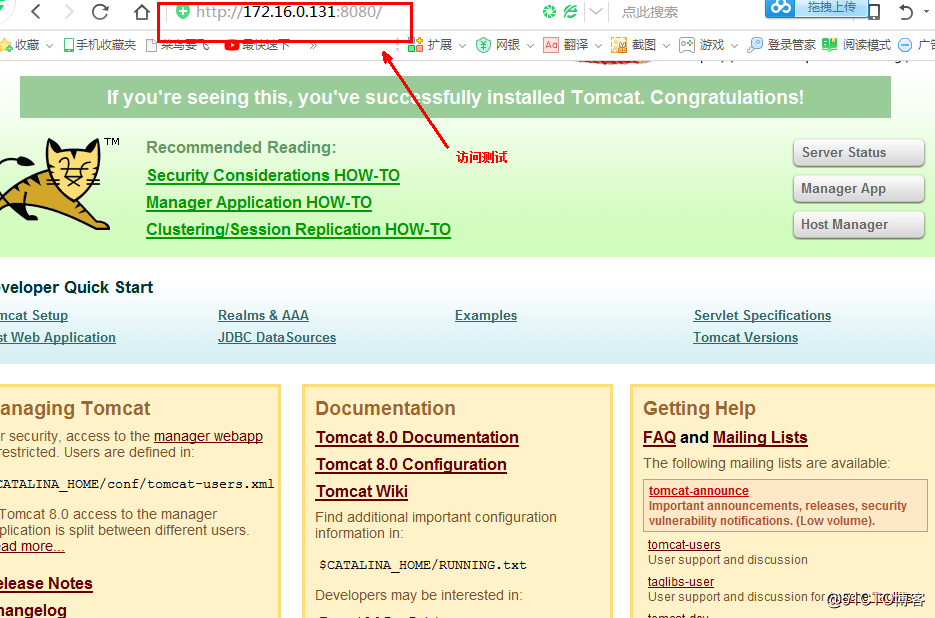Image resolution: width=935 pixels, height=618 pixels.
Task: Open the 扩展 extensions icon
Action: pyautogui.click(x=415, y=45)
